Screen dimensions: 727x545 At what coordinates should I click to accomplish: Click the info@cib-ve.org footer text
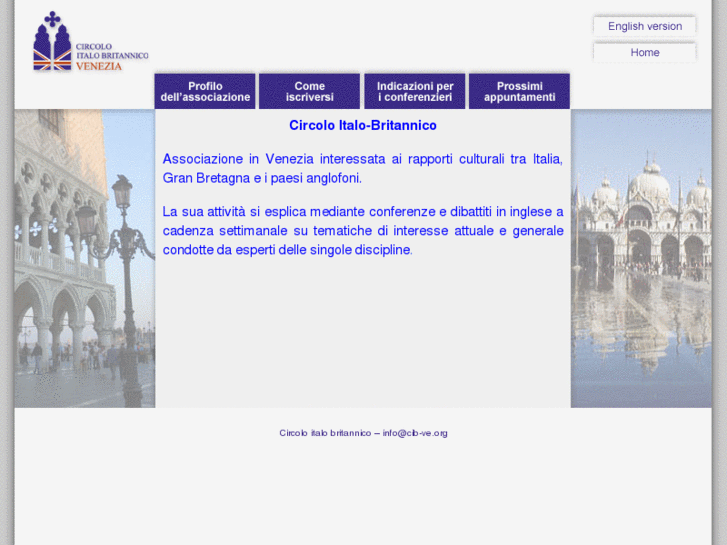pos(415,433)
